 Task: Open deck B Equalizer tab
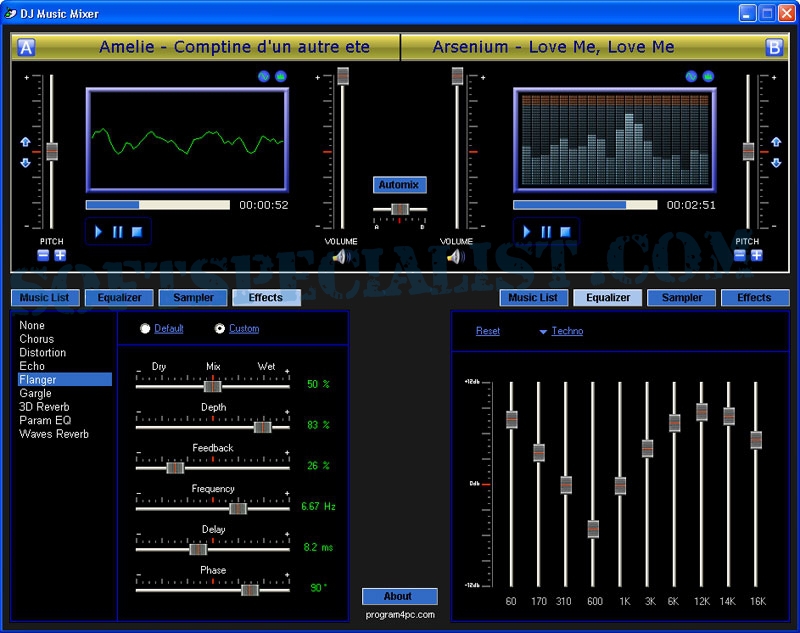(x=608, y=297)
